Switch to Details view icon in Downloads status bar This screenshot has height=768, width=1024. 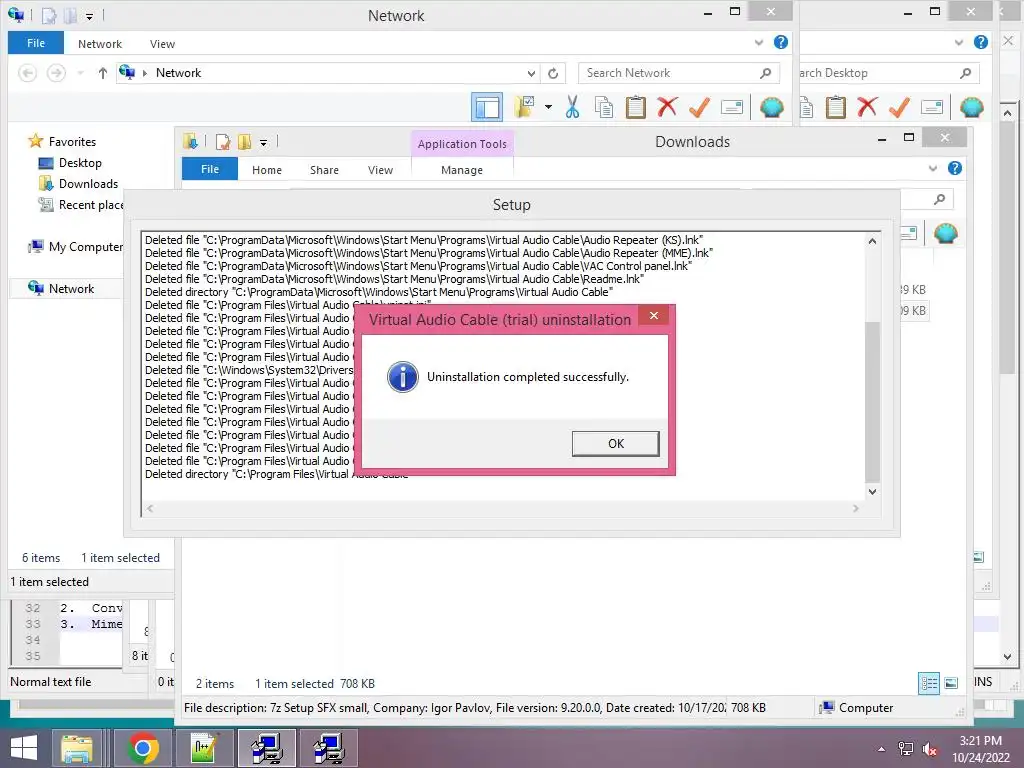tap(929, 684)
